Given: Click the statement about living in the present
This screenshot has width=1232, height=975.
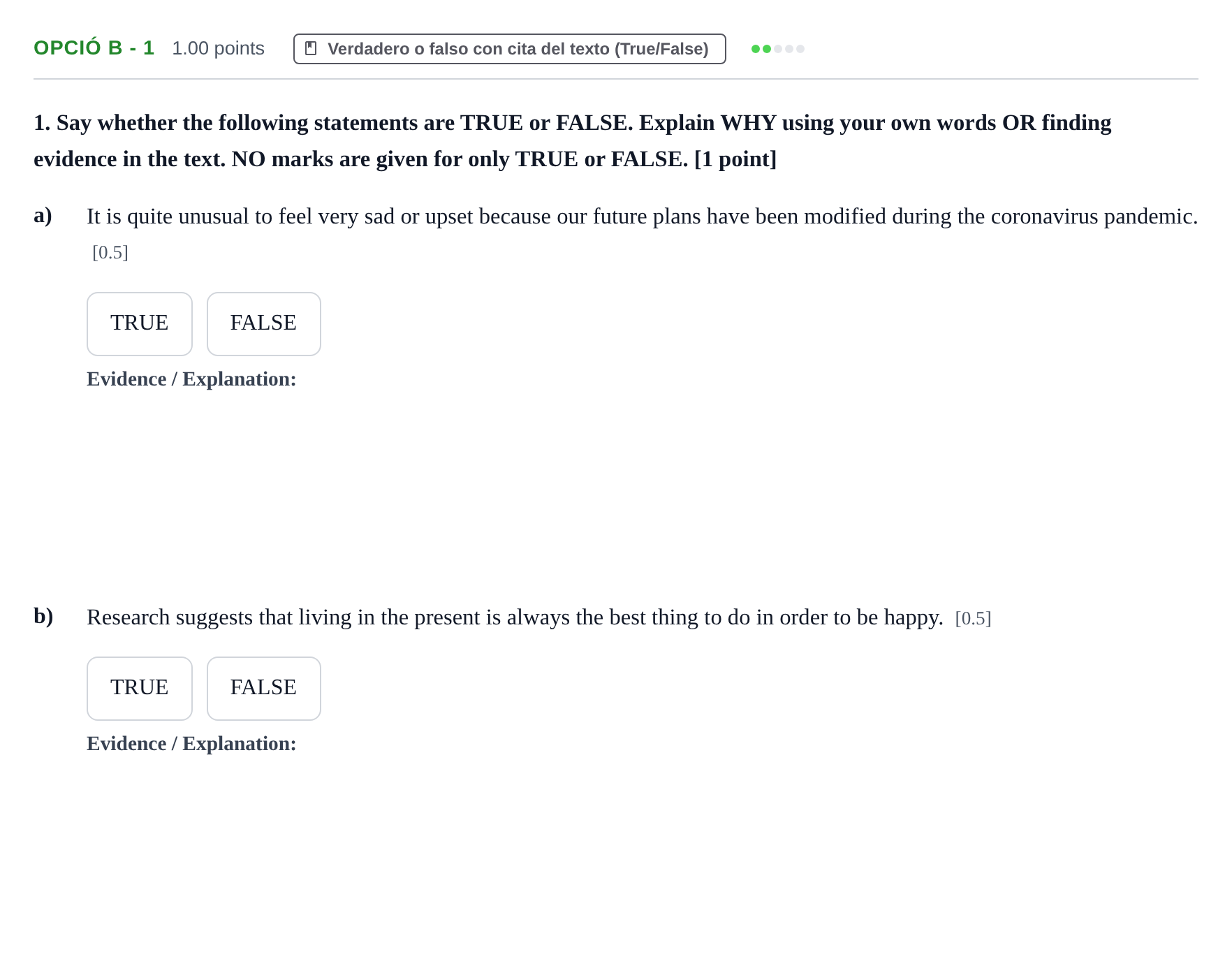Looking at the screenshot, I should (x=515, y=617).
